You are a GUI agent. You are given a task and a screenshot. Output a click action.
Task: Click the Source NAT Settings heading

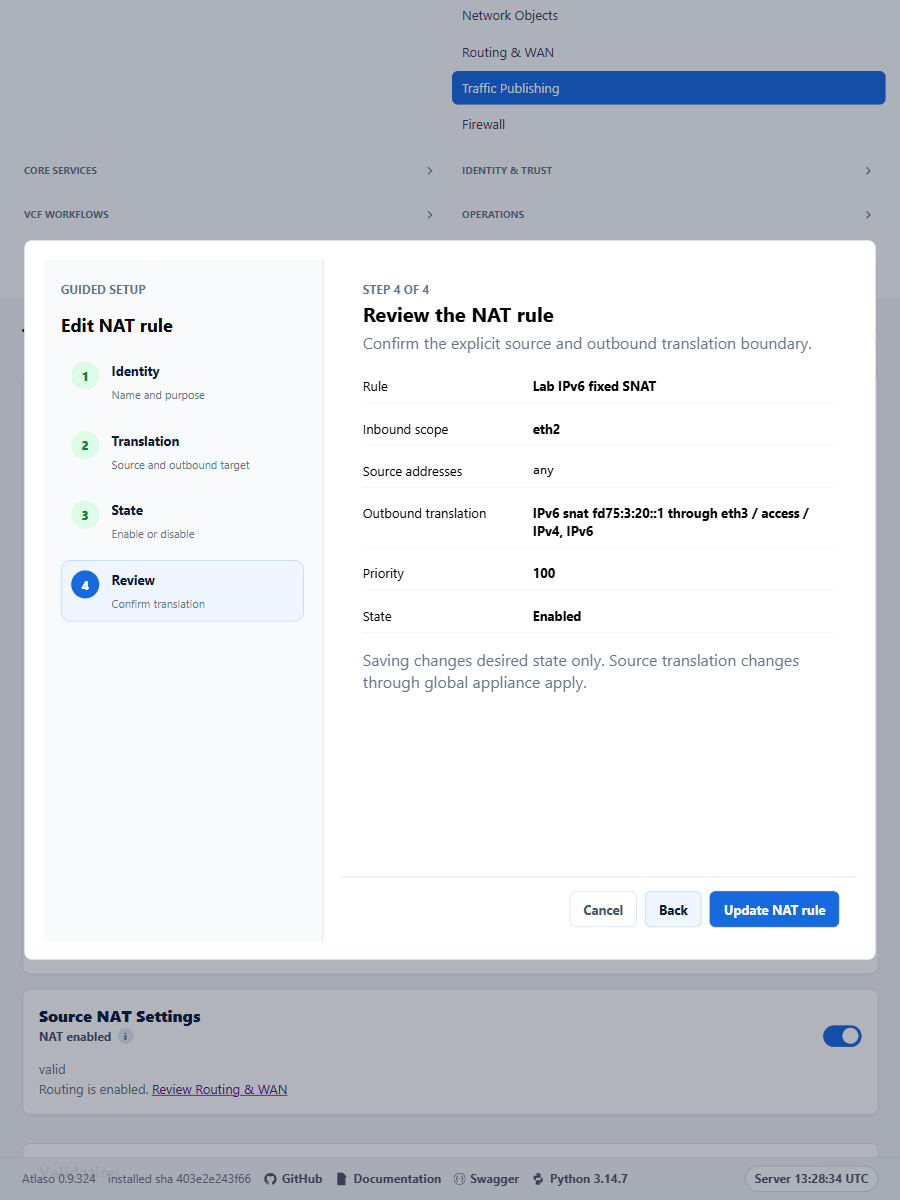(x=120, y=1016)
